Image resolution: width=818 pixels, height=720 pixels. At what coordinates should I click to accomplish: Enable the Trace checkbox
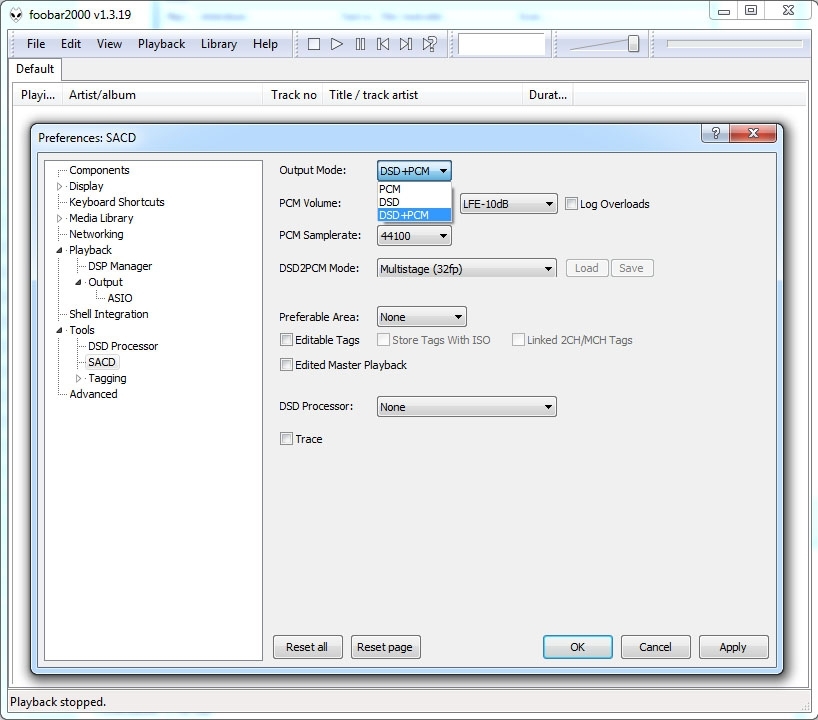pyautogui.click(x=287, y=439)
